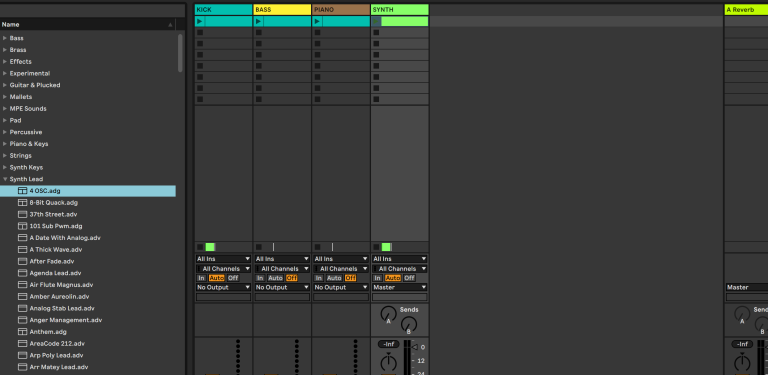The height and width of the screenshot is (375, 768).
Task: Click the Analog Stab Lead.adv icon
Action: click(22, 308)
